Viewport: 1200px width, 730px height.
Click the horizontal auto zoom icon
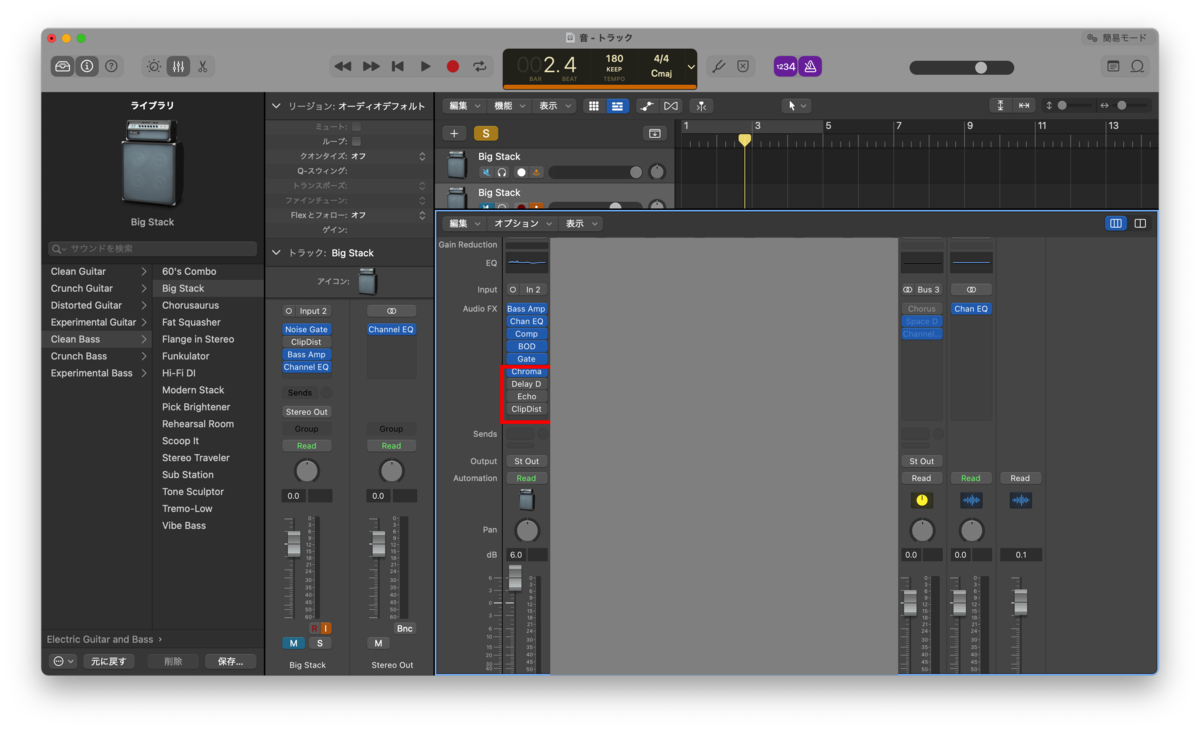click(x=1024, y=105)
